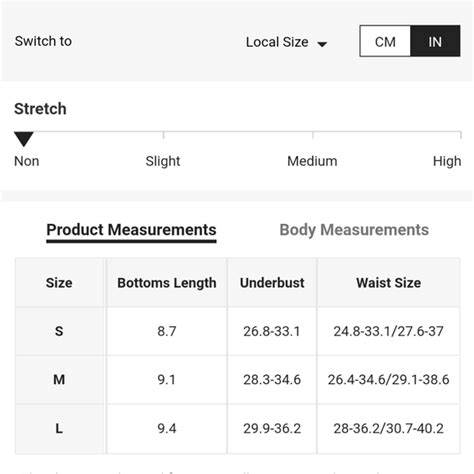474x474 pixels.
Task: Click the Size column header
Action: click(x=59, y=283)
